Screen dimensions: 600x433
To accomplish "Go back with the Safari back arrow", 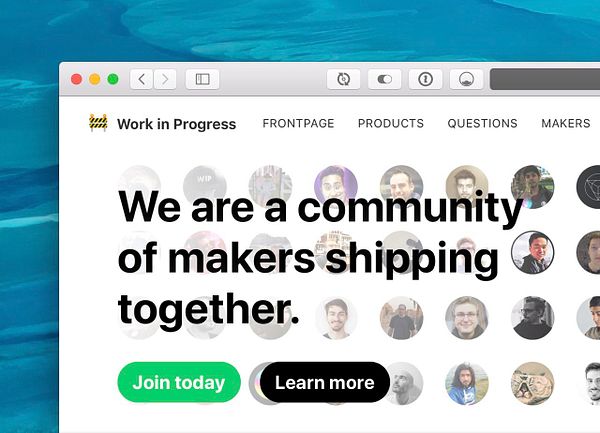I will pos(142,79).
